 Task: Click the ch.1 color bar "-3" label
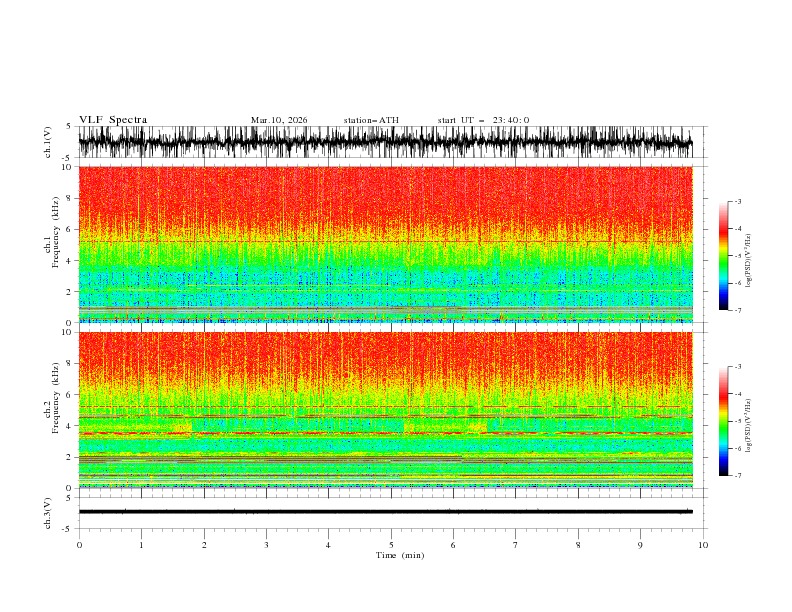[738, 201]
